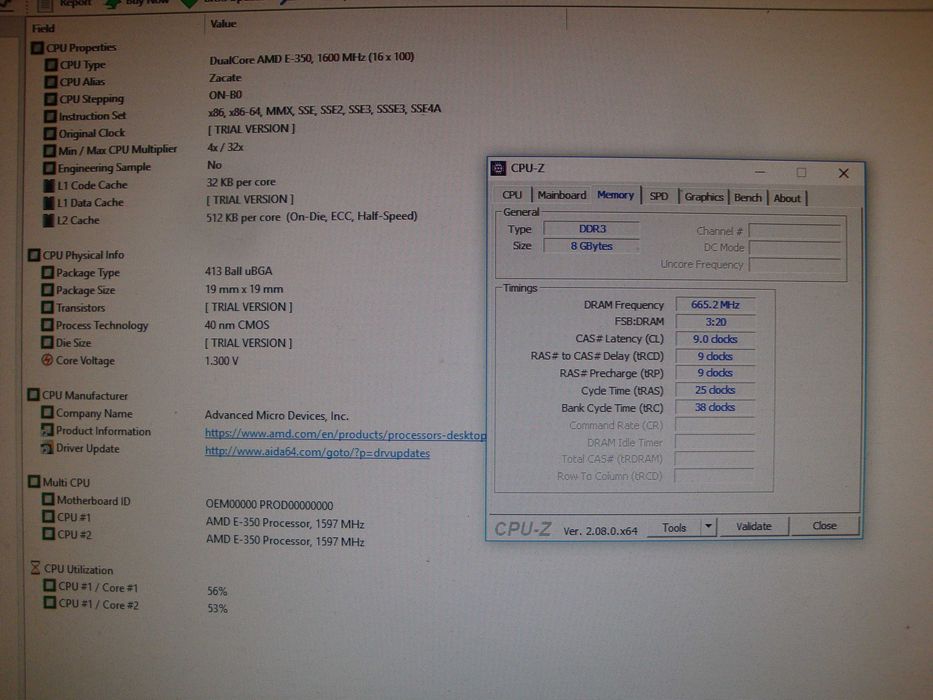This screenshot has width=933, height=700.
Task: Click the FSB:DRAM value 3:20
Action: coord(715,322)
